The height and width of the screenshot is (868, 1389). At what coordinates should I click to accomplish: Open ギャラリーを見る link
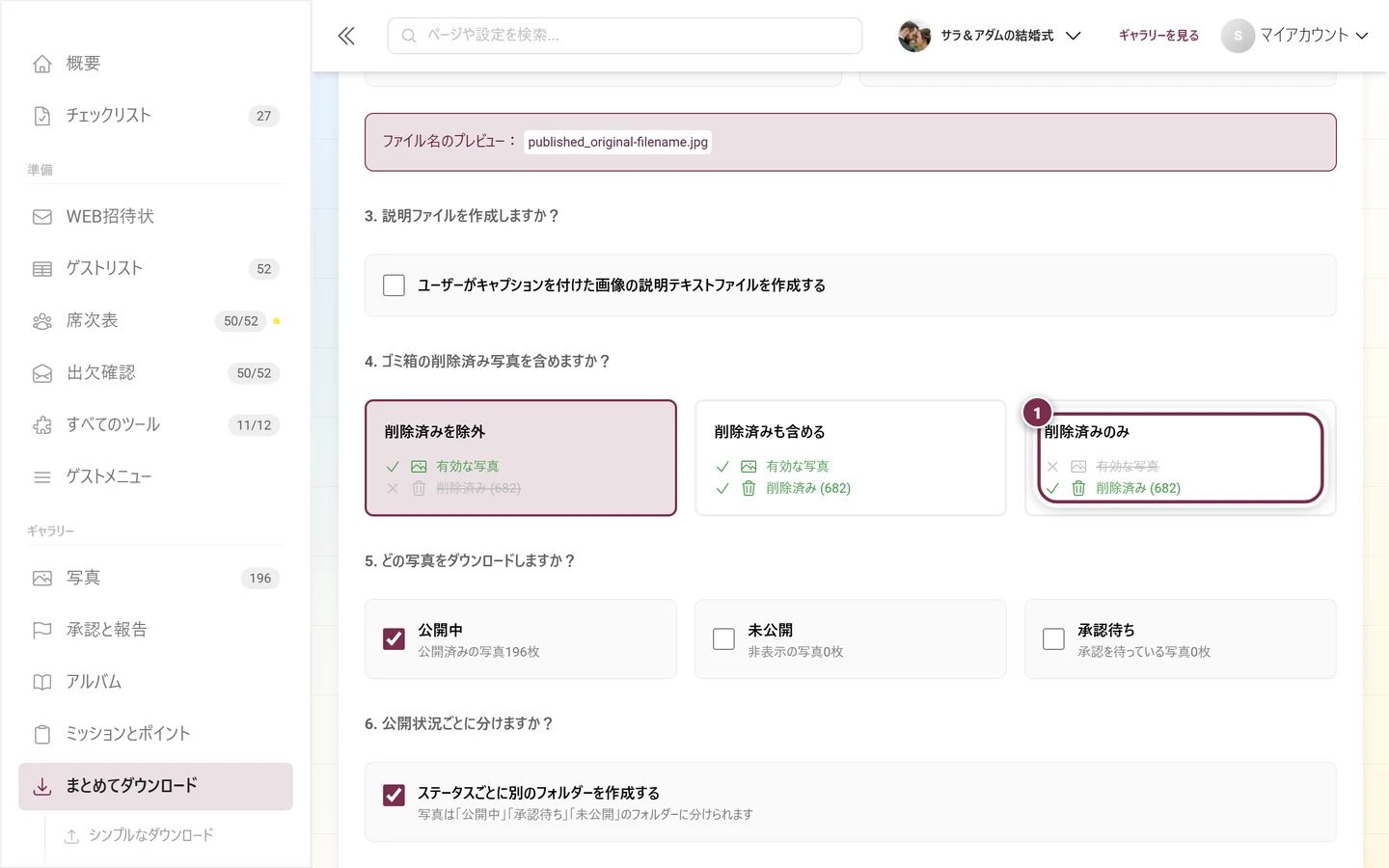1158,36
